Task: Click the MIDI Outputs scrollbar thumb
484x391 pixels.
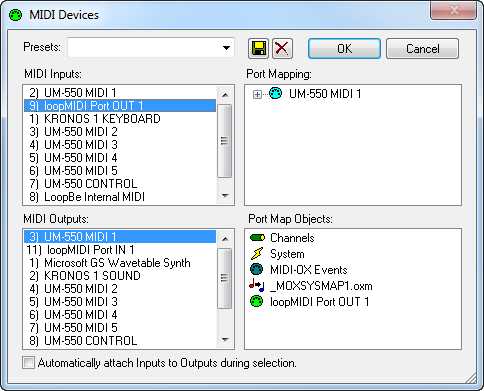Action: coord(225,278)
